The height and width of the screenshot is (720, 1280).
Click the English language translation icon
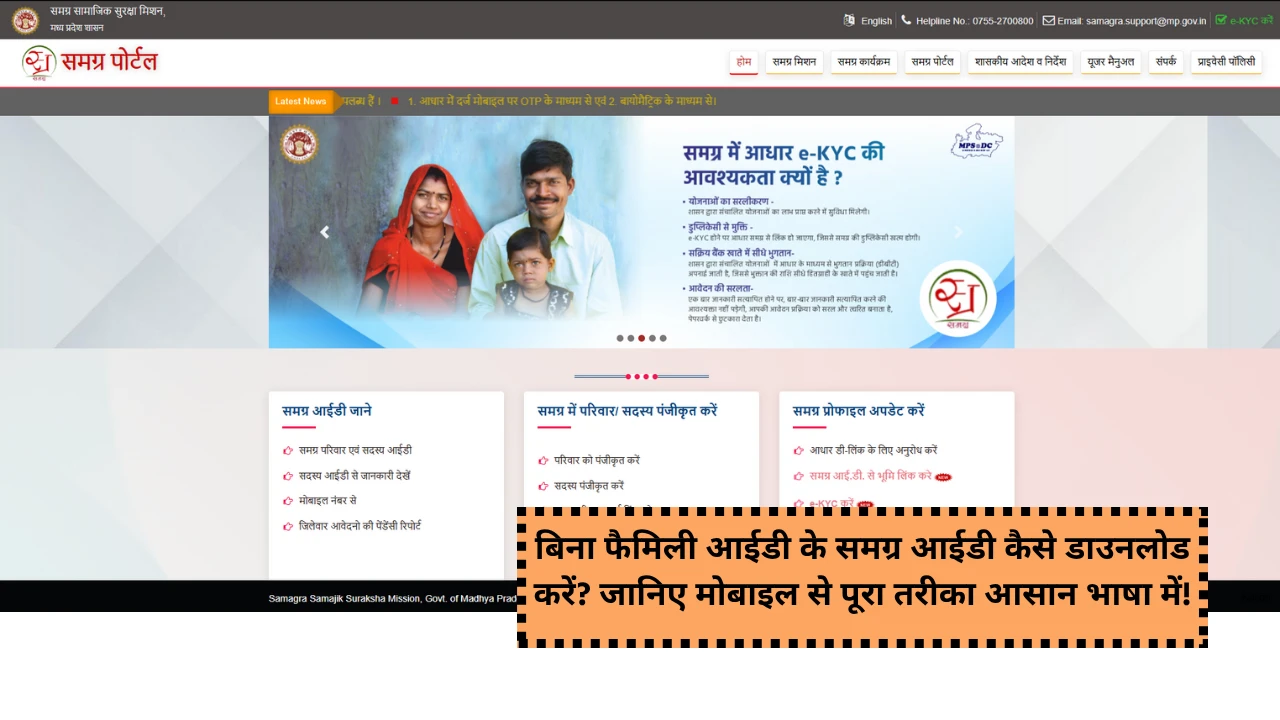(x=851, y=20)
